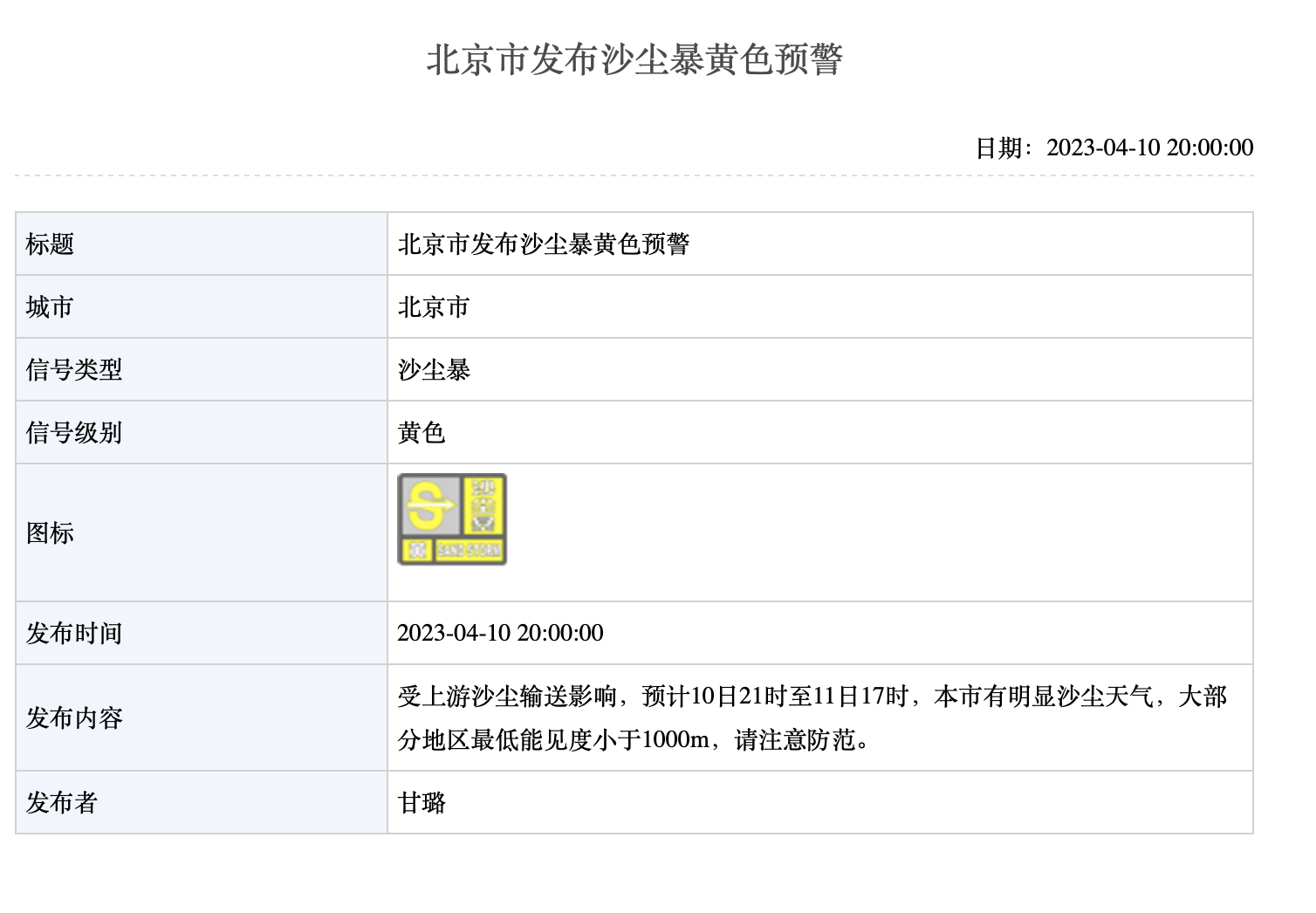Click the large page heading at the top
The width and height of the screenshot is (1316, 913).
point(634,59)
